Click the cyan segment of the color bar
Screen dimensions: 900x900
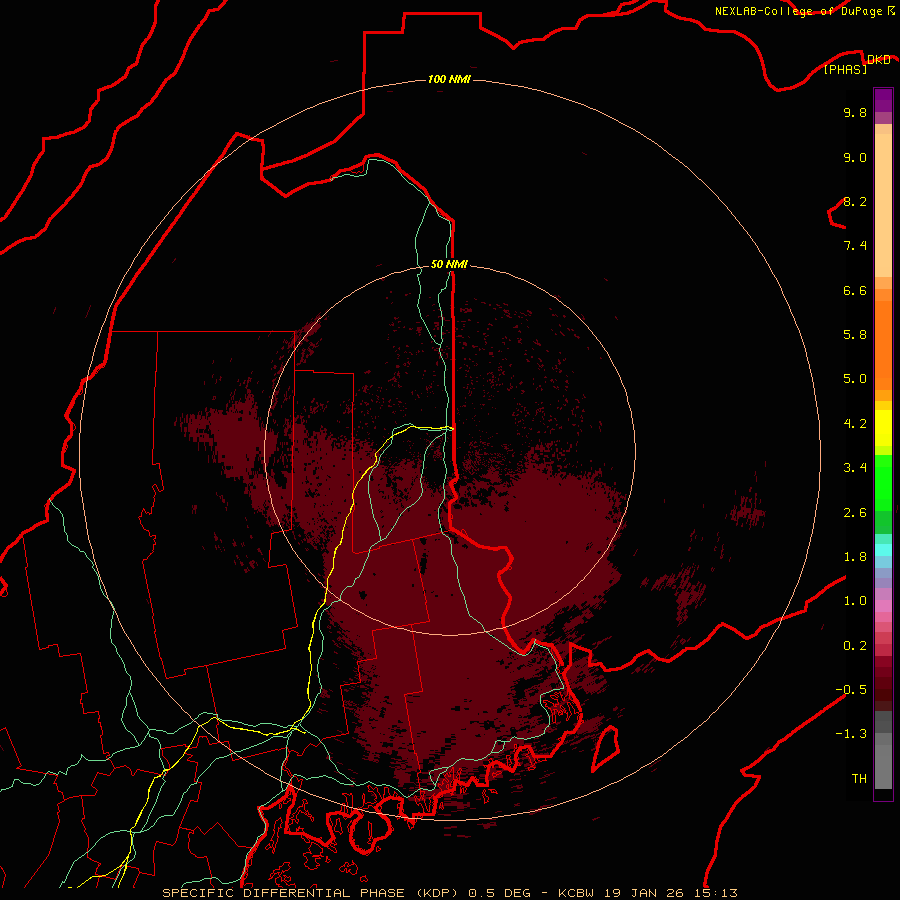[x=883, y=550]
